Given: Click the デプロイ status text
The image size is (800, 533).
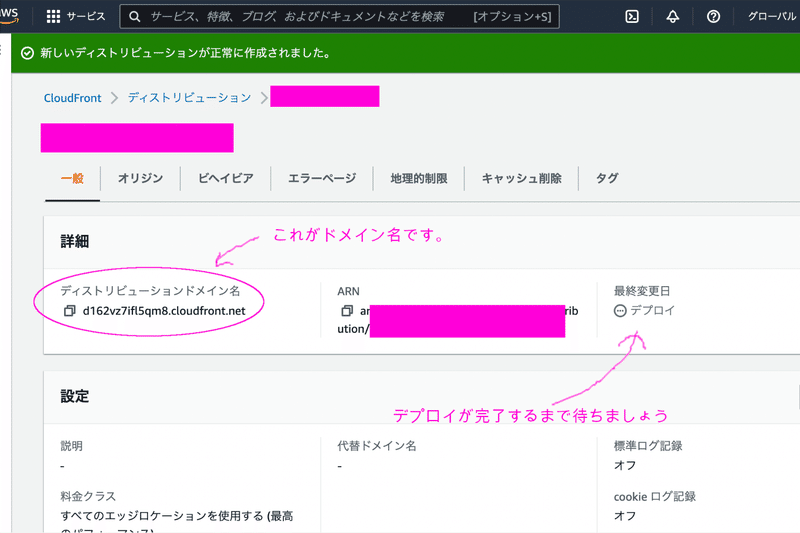Looking at the screenshot, I should pos(652,310).
